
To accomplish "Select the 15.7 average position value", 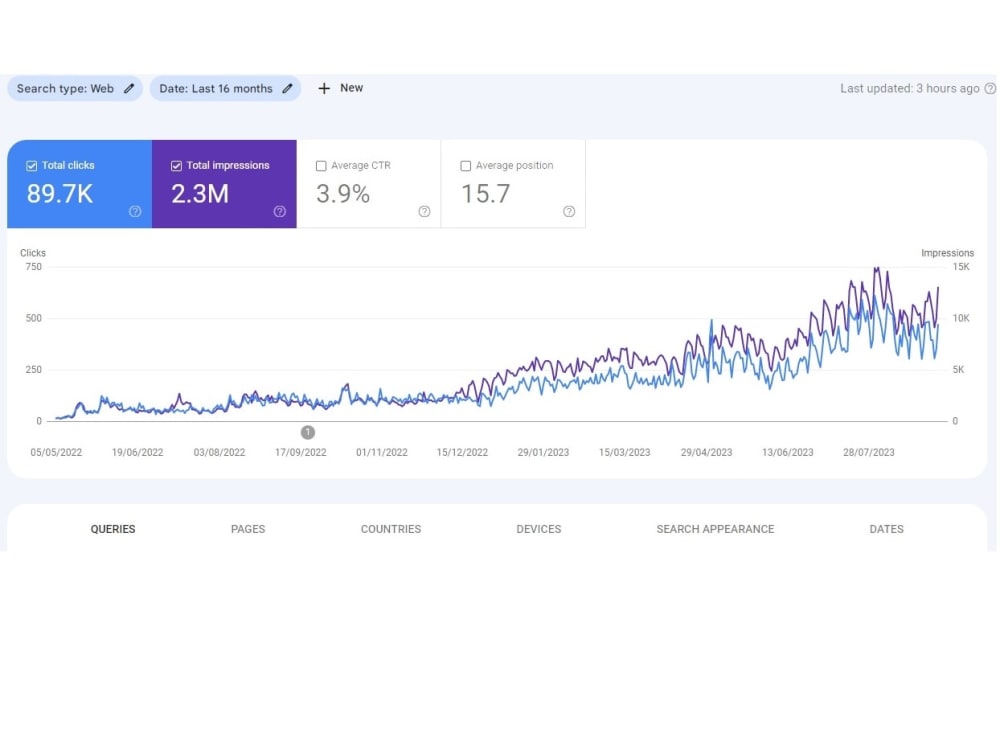I will [486, 194].
